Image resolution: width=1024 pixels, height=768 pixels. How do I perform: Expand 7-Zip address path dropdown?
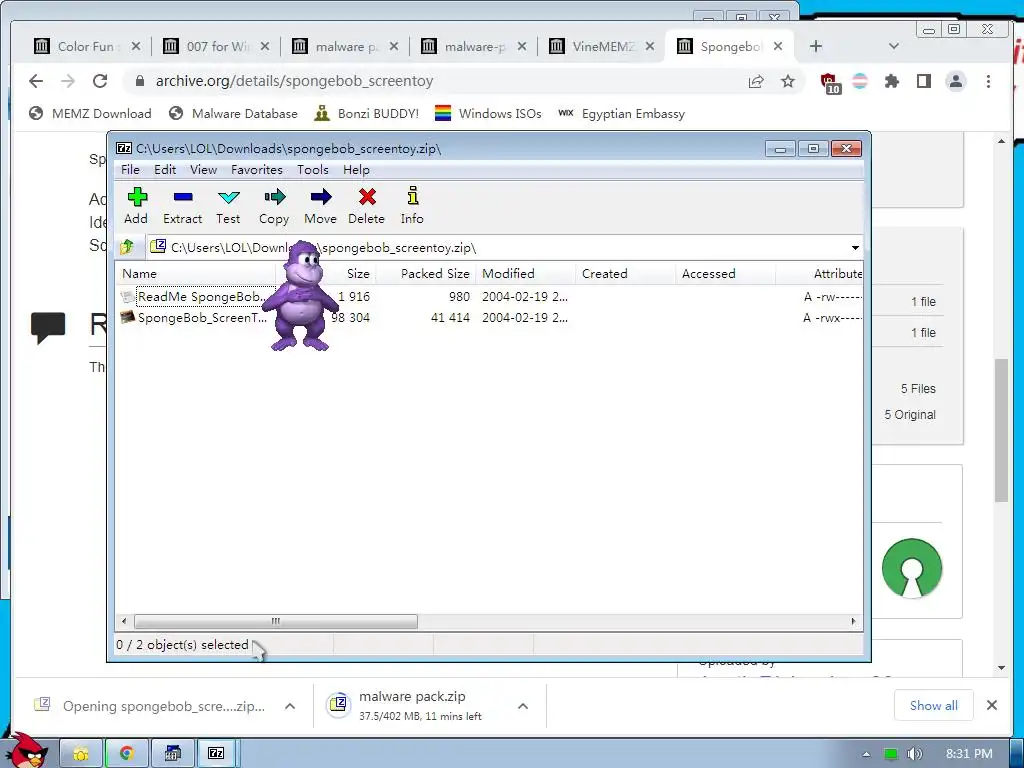coord(855,248)
